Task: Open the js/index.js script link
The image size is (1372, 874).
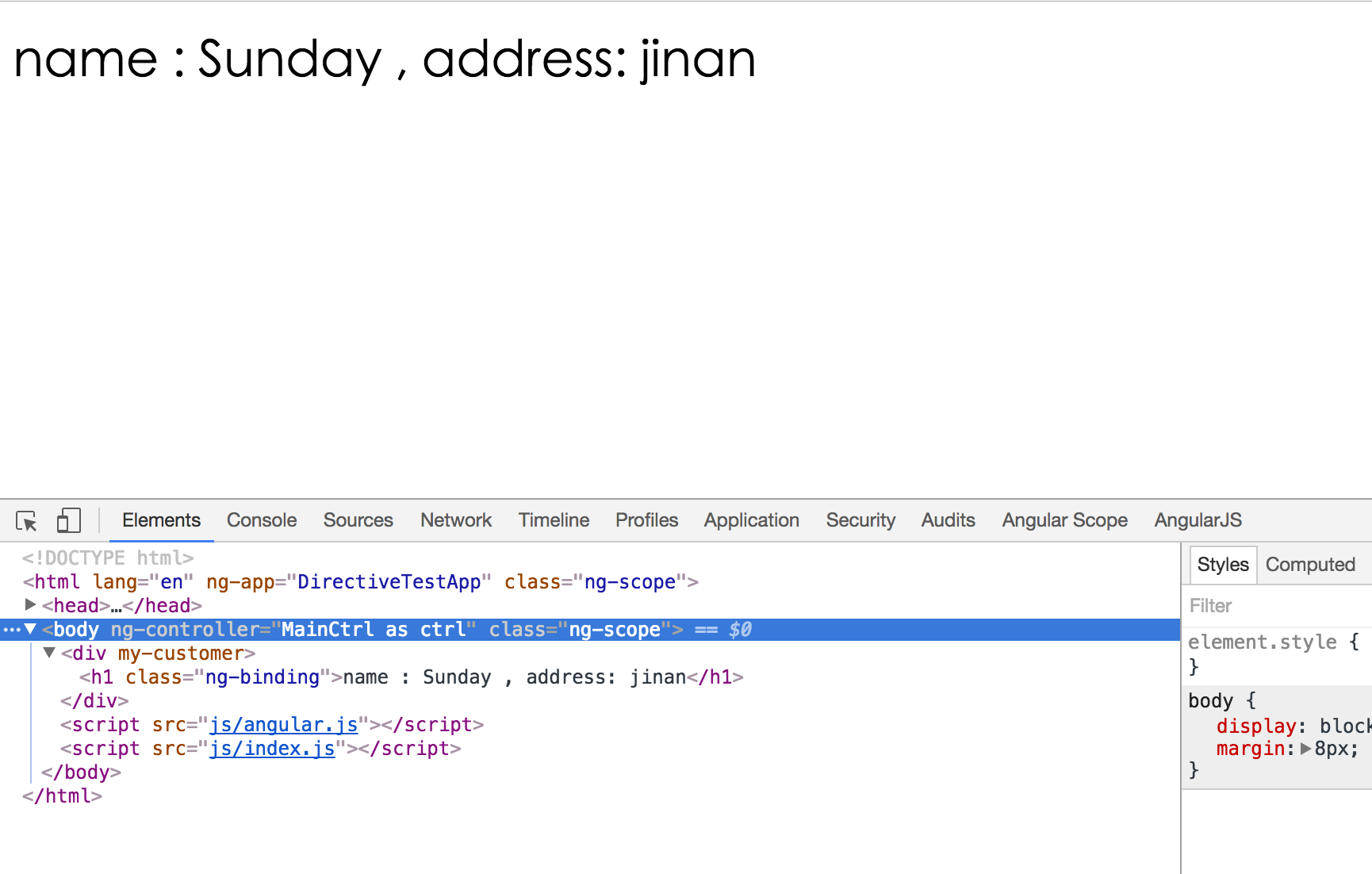Action: tap(272, 749)
